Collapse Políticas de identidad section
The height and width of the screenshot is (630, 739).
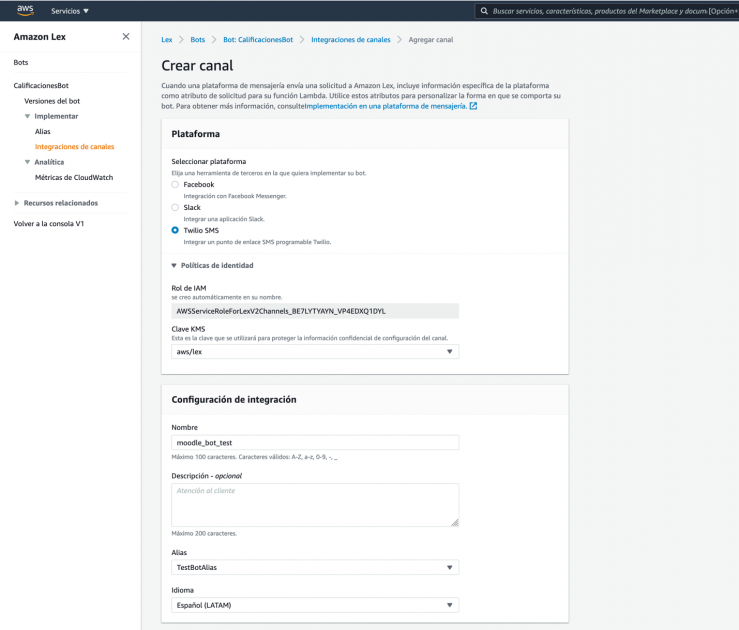pos(174,266)
